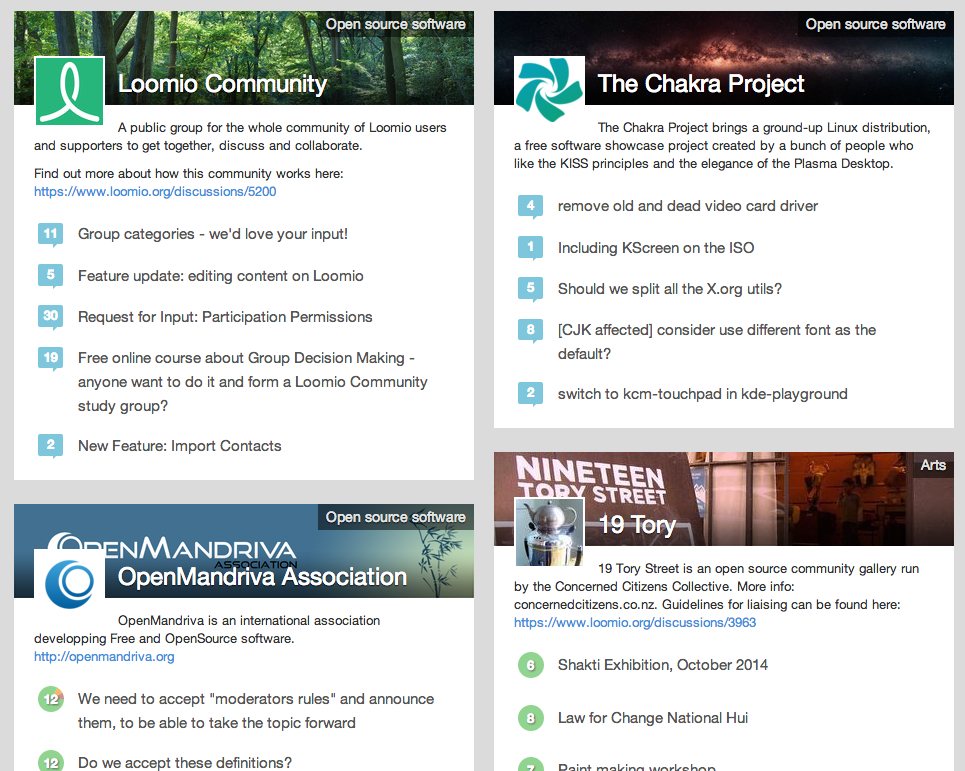Open 'Feature update: editing content on Loomio'
This screenshot has width=965, height=771.
point(220,276)
